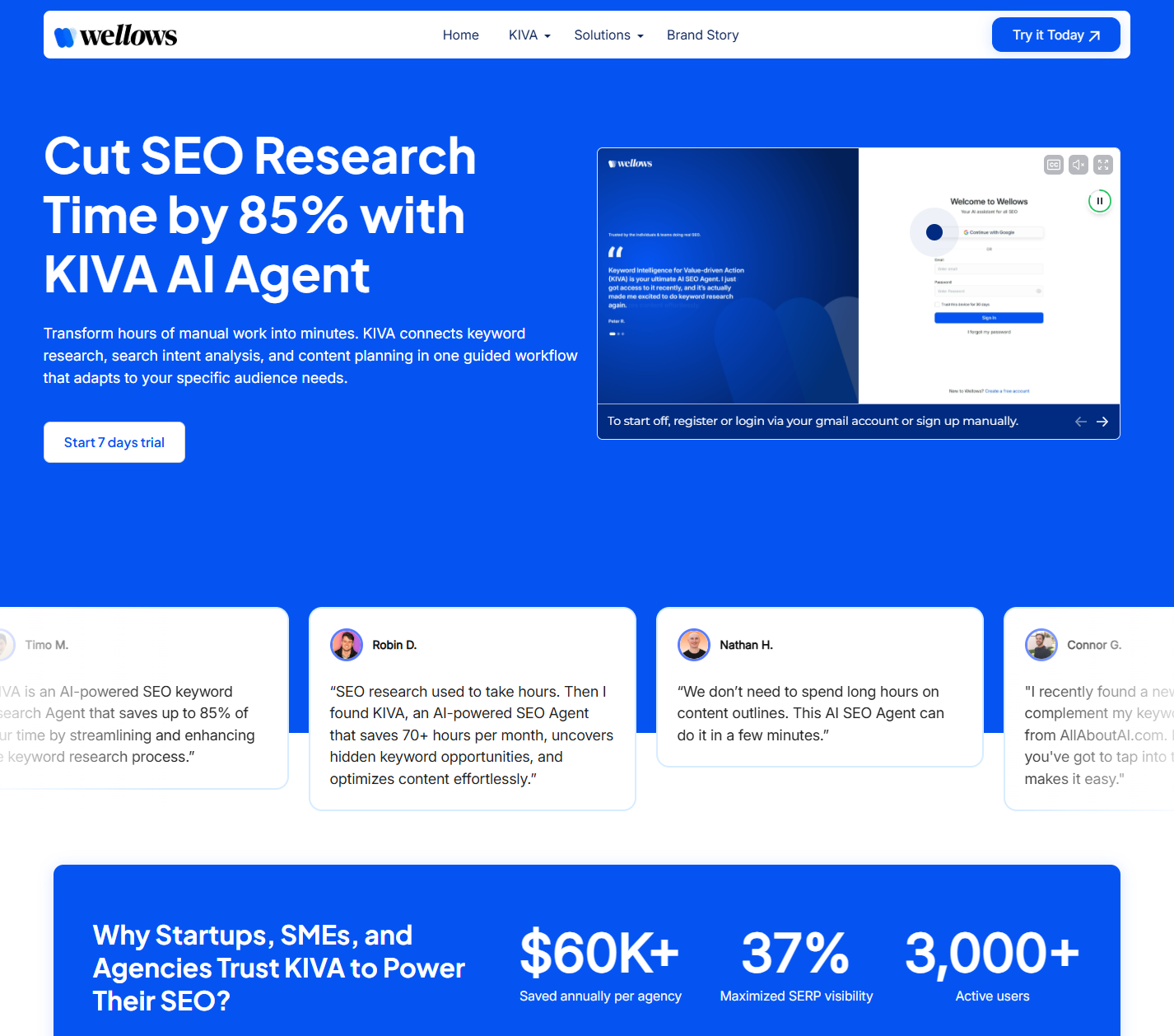This screenshot has height=1036, width=1174.
Task: Click the '$60K+' statistic
Action: pos(600,953)
